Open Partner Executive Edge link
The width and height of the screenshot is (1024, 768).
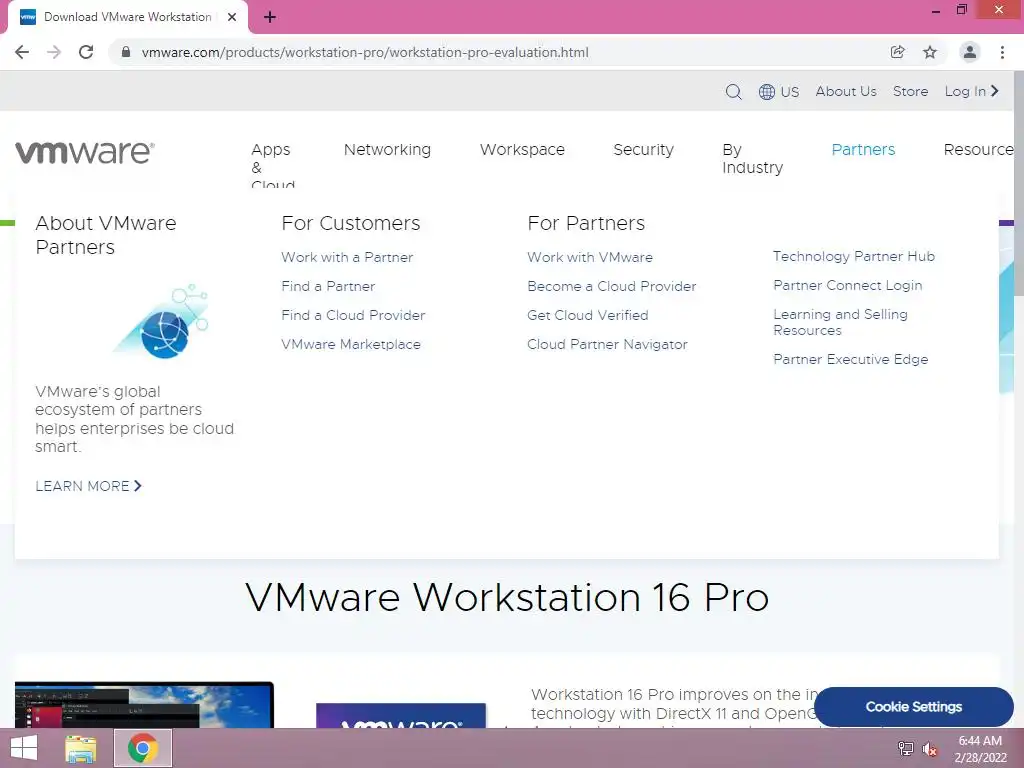coord(850,359)
